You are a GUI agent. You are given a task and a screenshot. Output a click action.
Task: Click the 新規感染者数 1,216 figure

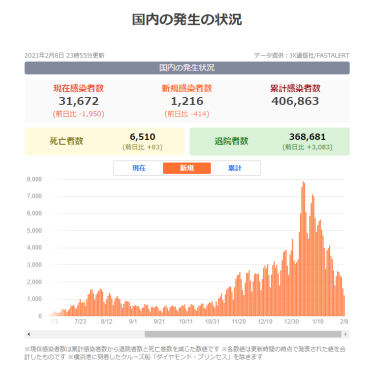click(x=187, y=101)
